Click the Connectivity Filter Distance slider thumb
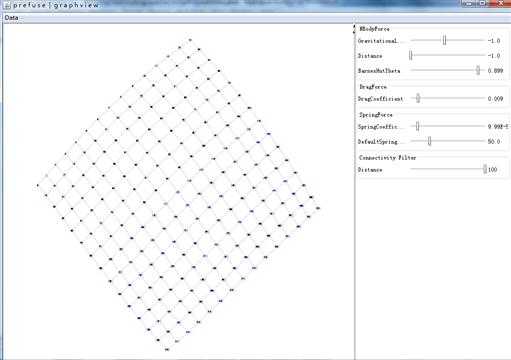511x360 pixels. pos(485,169)
